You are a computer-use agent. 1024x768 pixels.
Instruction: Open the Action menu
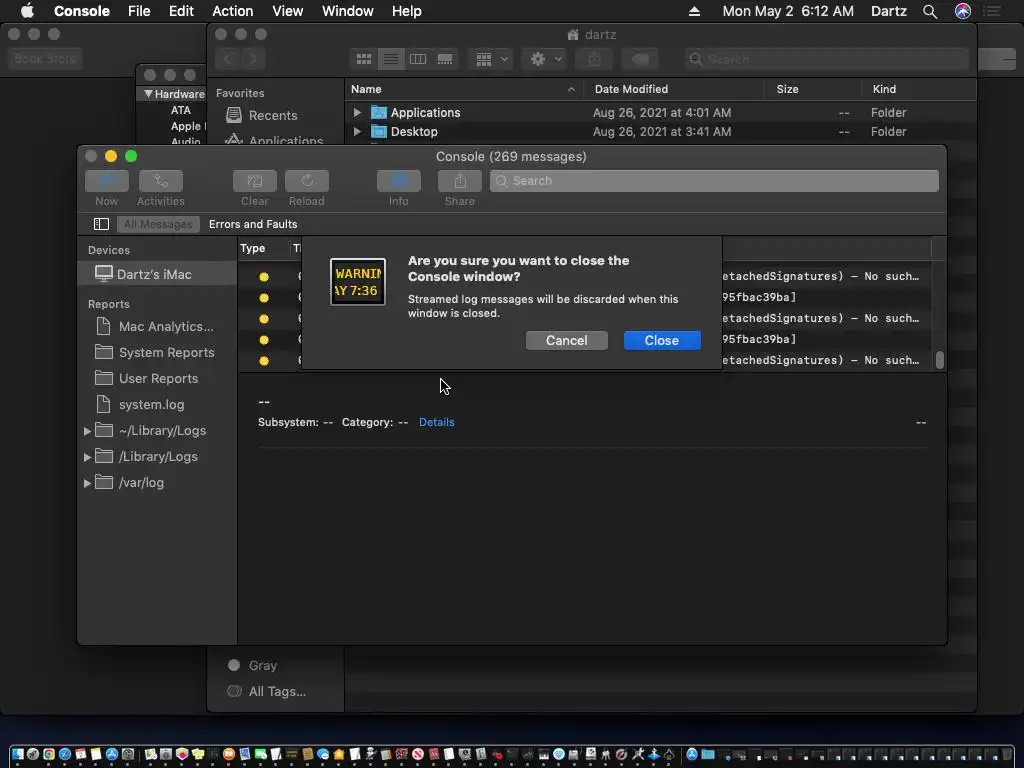point(232,11)
